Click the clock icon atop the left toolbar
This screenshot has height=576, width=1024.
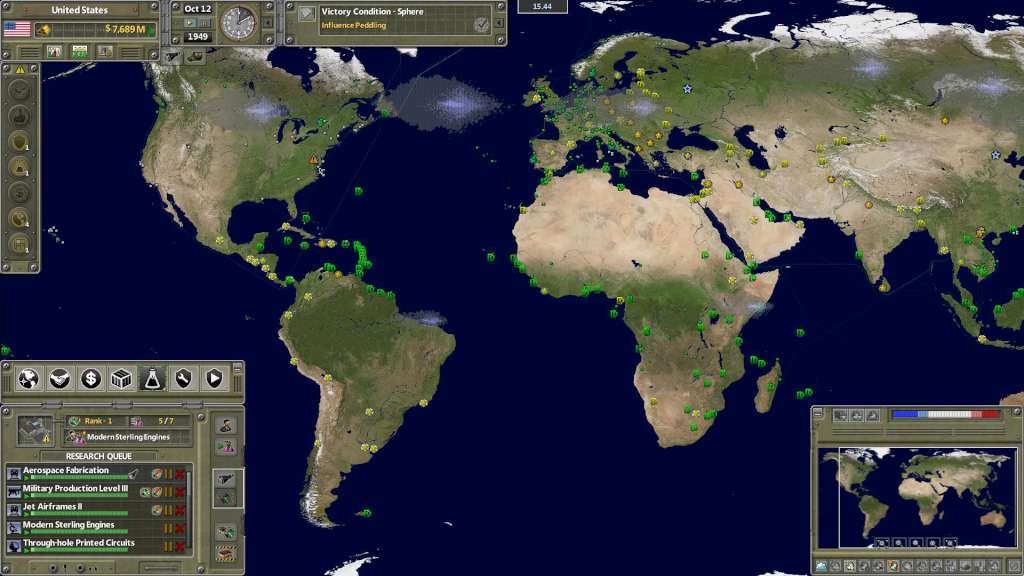click(20, 90)
